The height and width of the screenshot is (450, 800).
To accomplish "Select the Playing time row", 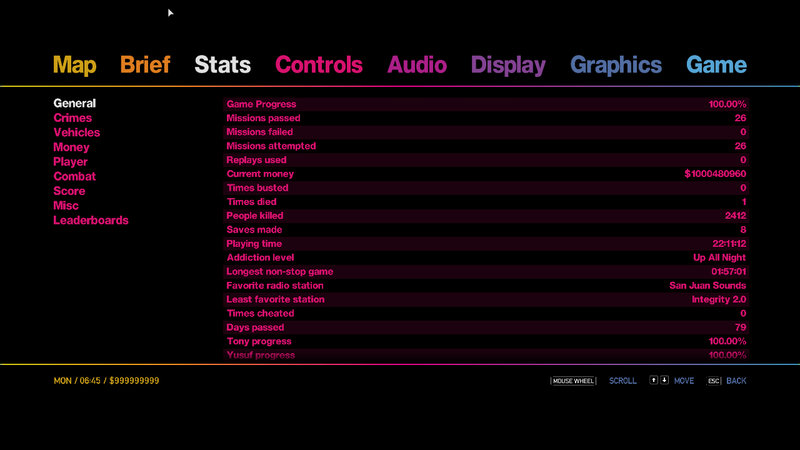I will (x=486, y=243).
